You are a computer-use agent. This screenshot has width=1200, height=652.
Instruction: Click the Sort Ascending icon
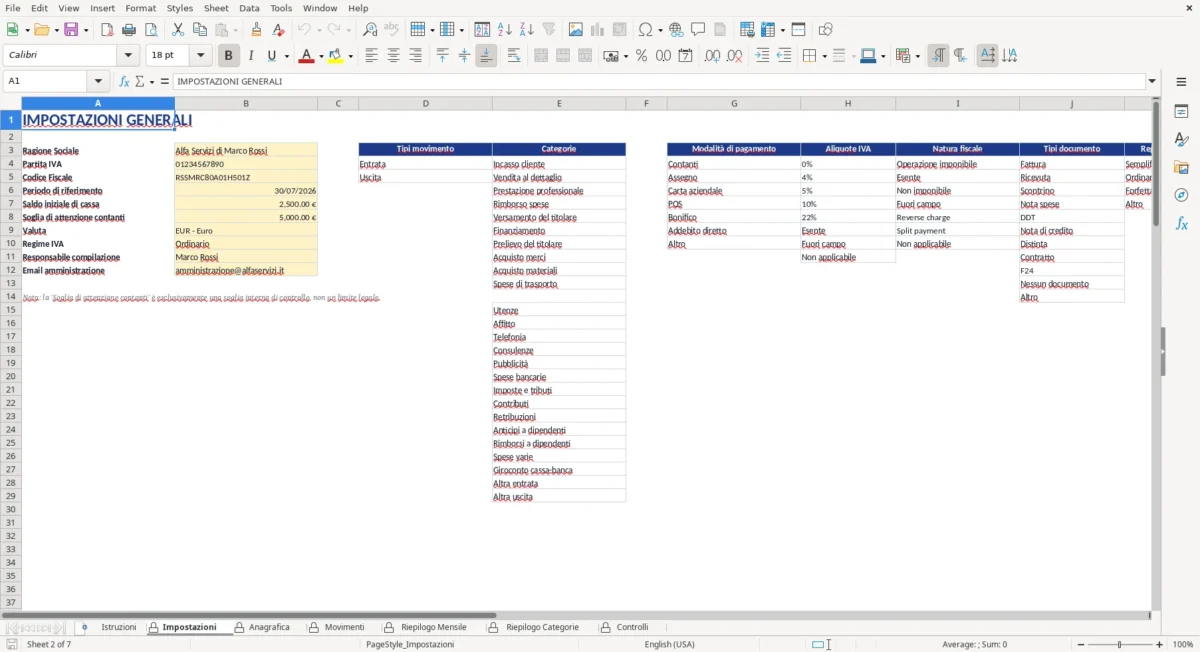(x=504, y=29)
